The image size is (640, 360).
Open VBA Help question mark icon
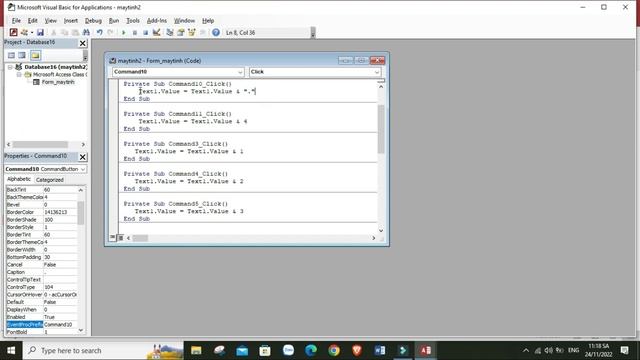point(216,32)
